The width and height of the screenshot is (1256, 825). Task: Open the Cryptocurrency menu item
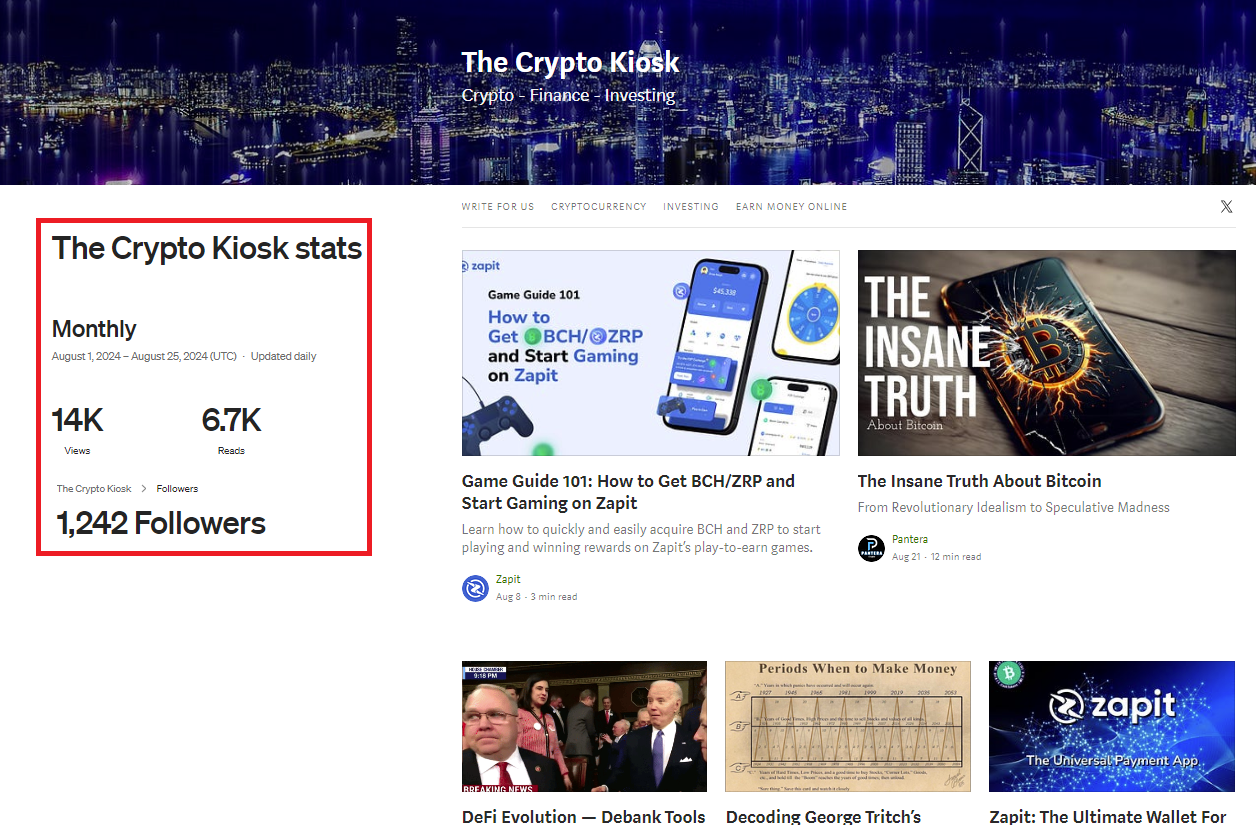pyautogui.click(x=599, y=207)
